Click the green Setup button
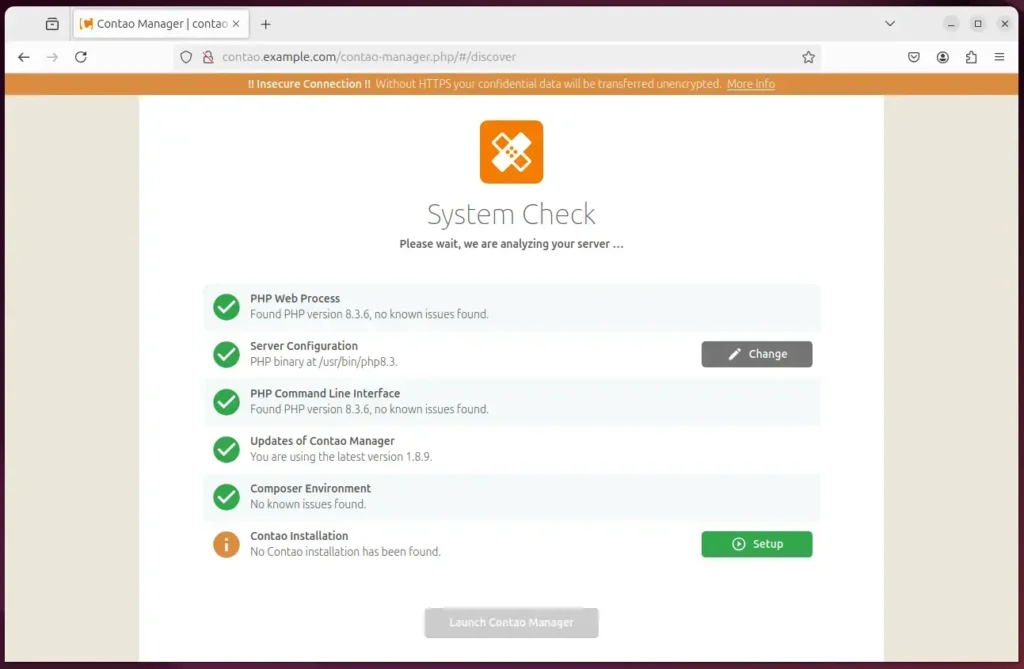1024x669 pixels. 757,544
